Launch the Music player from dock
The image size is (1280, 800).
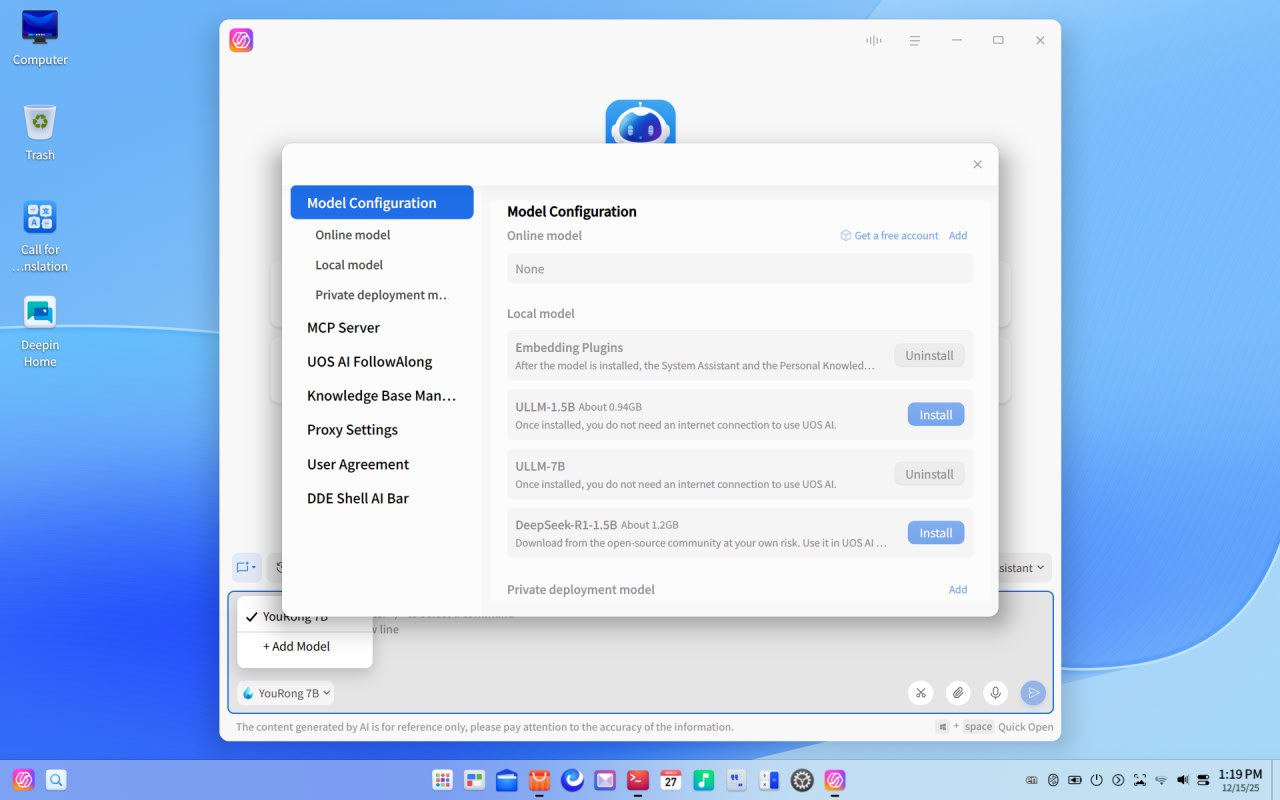[x=704, y=780]
